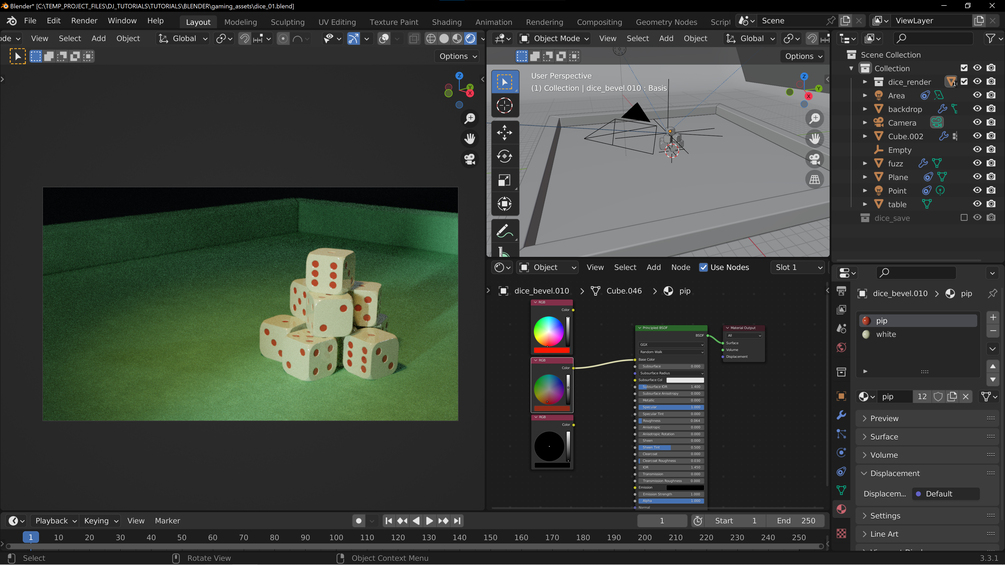
Task: Open the Object Mode dropdown
Action: click(x=554, y=39)
